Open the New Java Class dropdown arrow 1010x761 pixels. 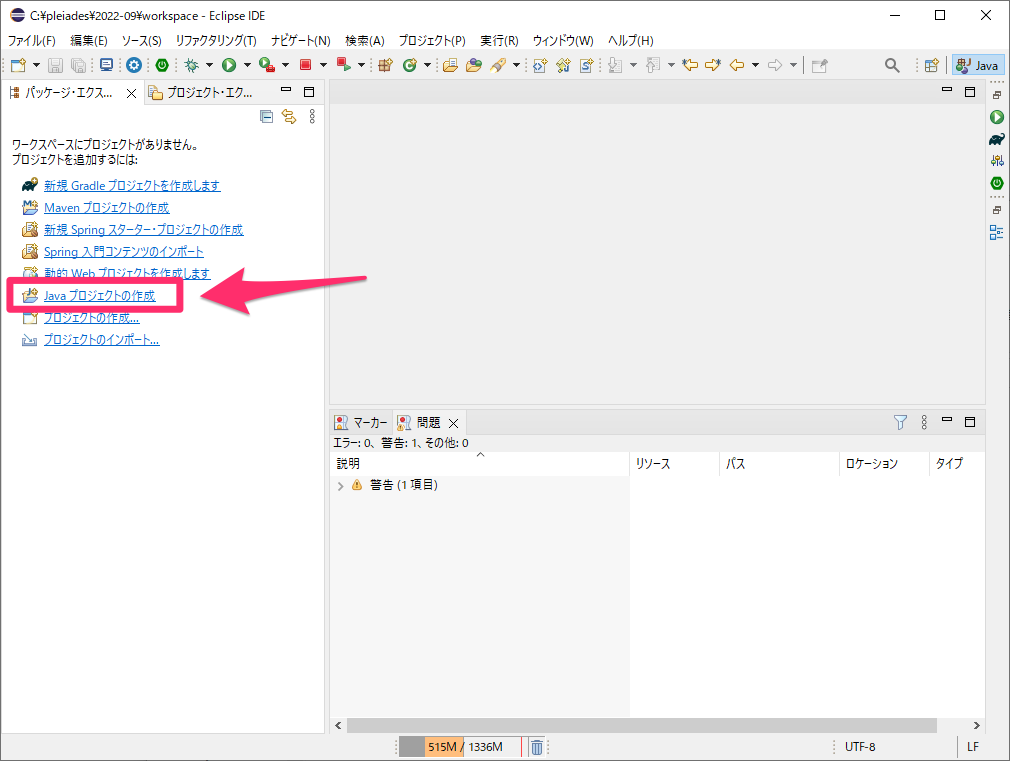pos(427,65)
